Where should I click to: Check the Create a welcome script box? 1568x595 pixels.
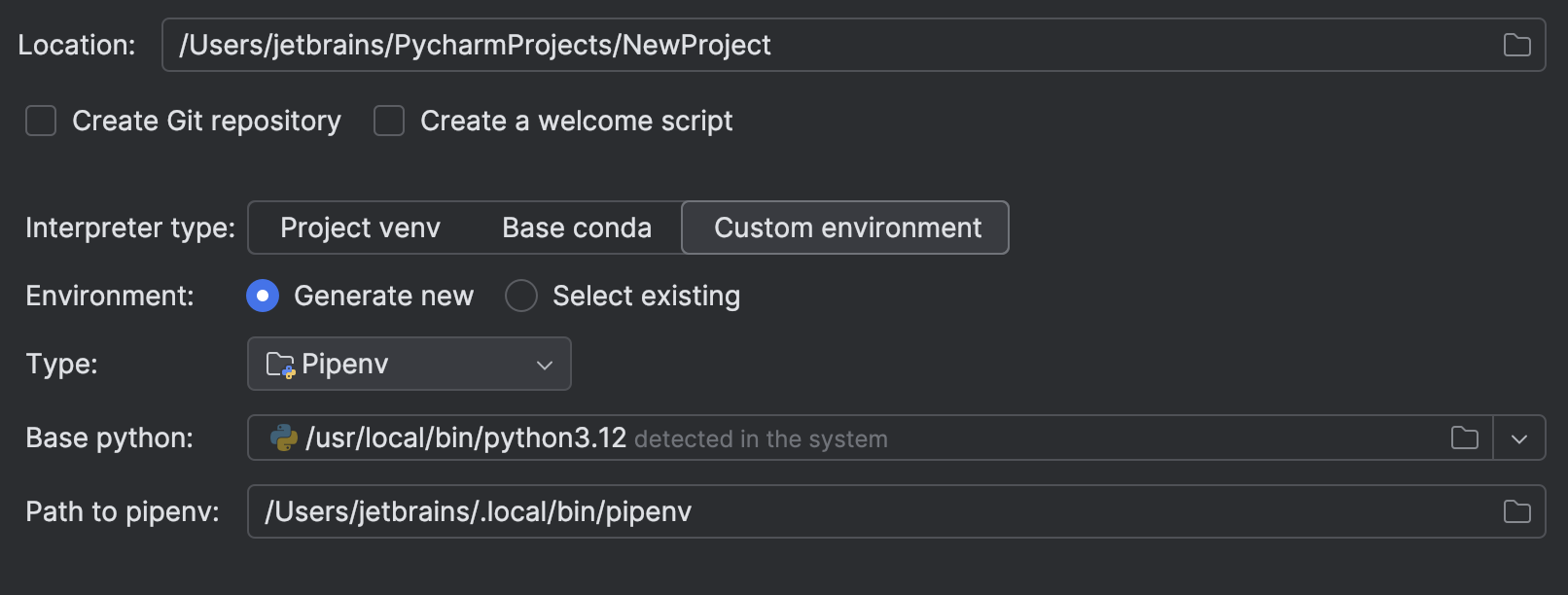(389, 122)
